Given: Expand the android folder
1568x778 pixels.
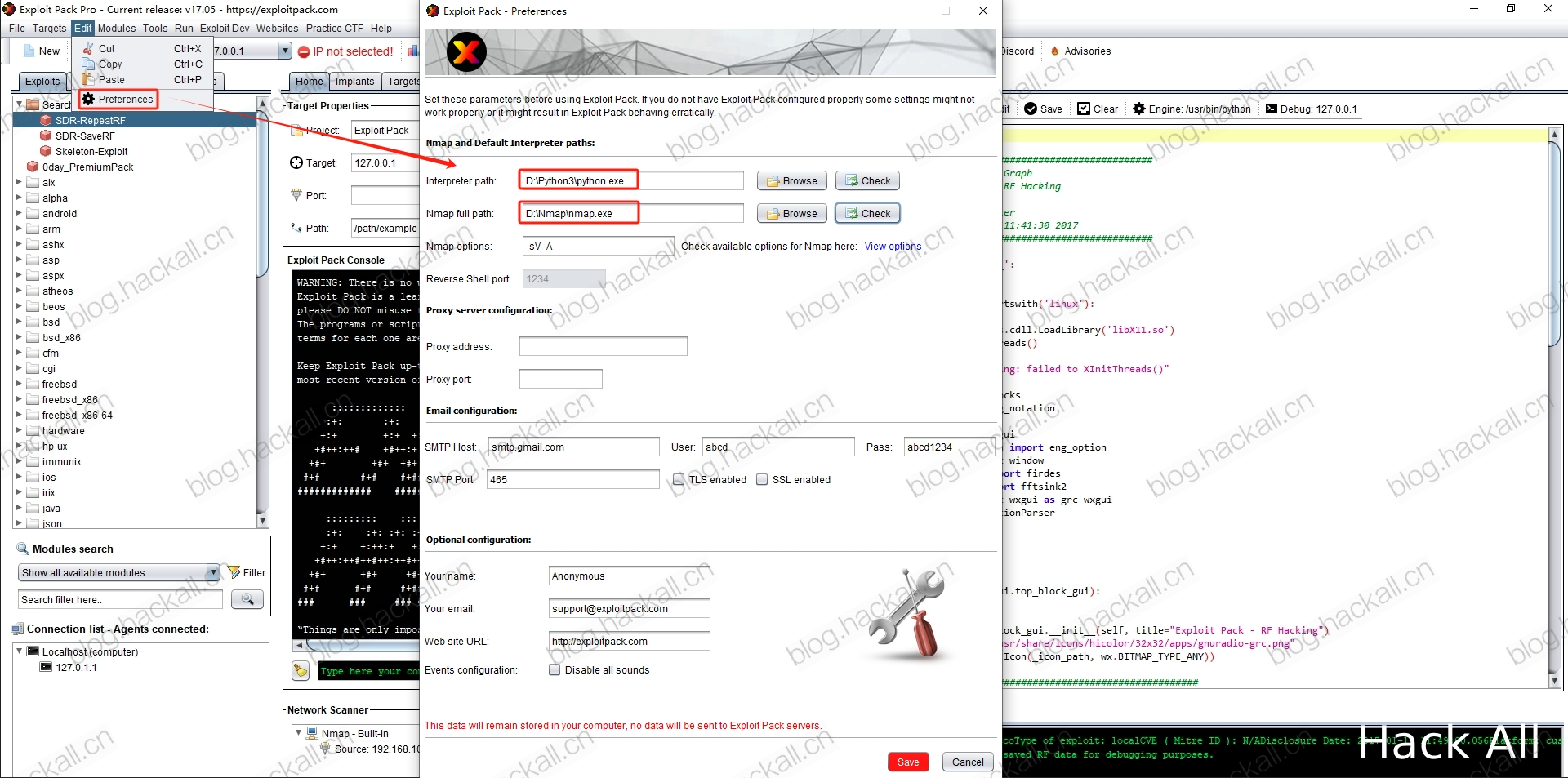Looking at the screenshot, I should 19,213.
